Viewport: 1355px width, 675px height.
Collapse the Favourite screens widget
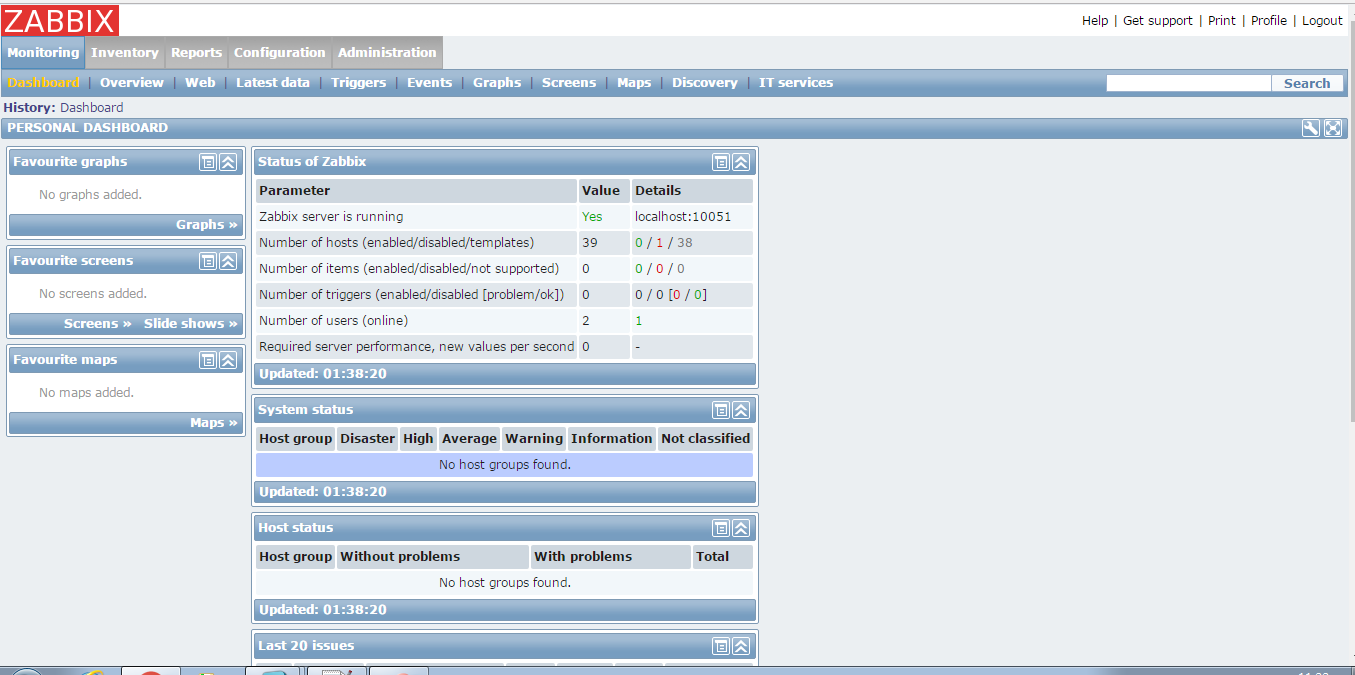[x=228, y=261]
